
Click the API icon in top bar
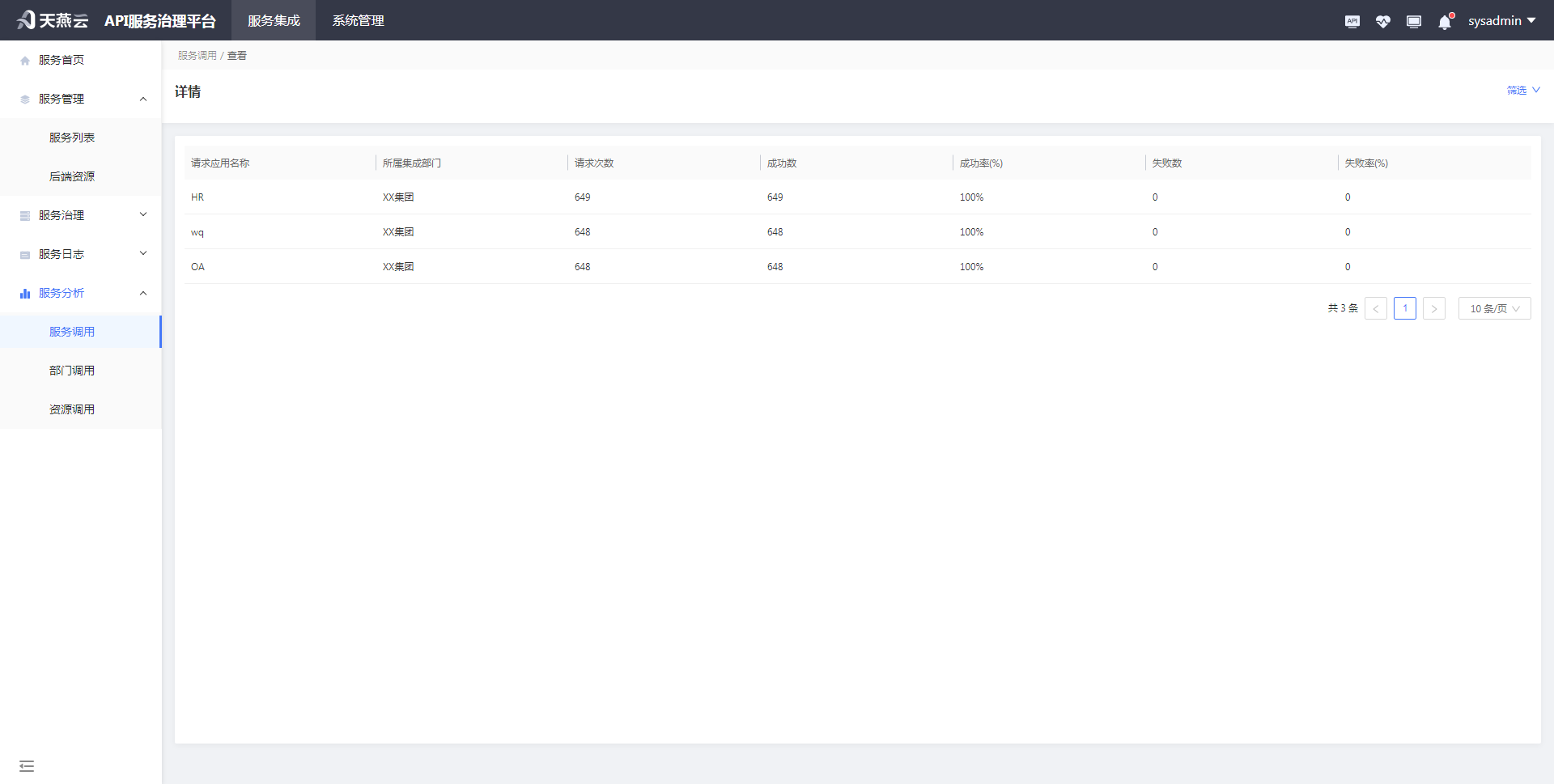pos(1352,21)
